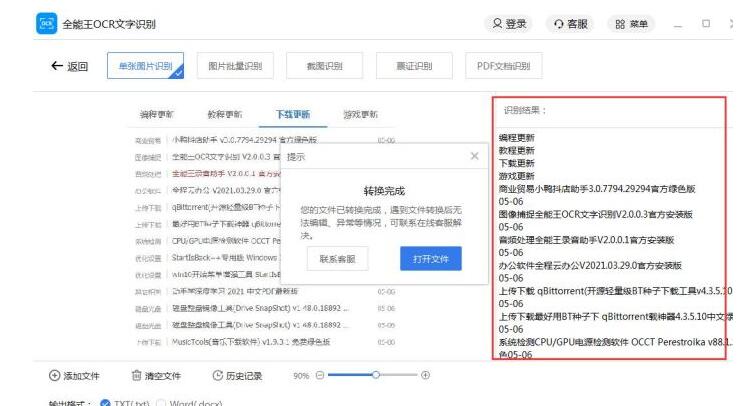The image size is (754, 406).
Task: Click result line 编程更新
Action: tap(516, 138)
